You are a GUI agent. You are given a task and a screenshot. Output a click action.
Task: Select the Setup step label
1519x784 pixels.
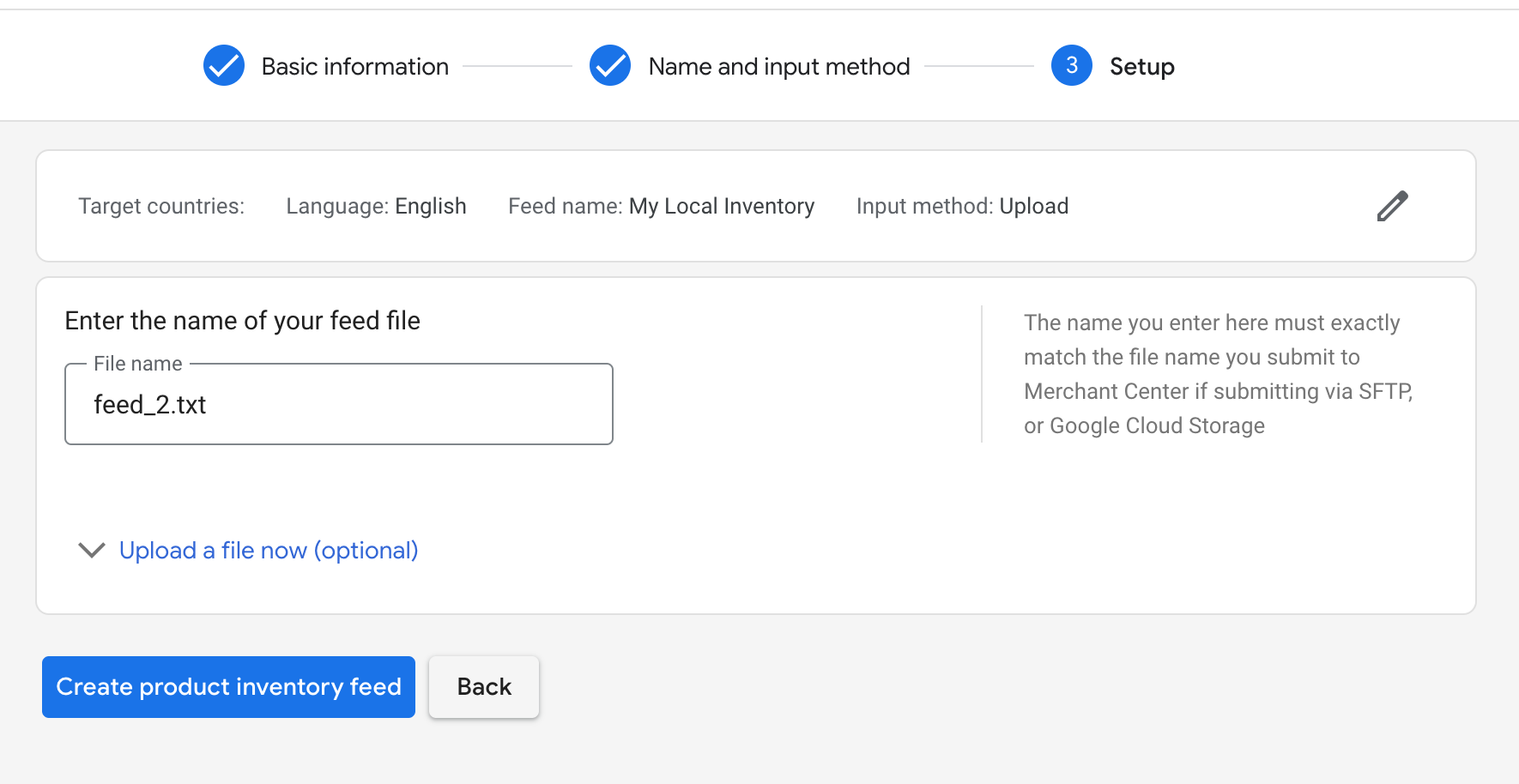tap(1142, 66)
